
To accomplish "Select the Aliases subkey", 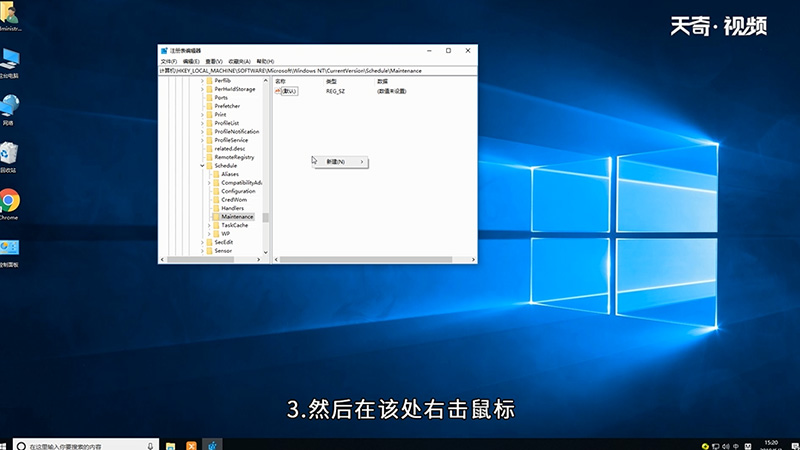I will [230, 174].
